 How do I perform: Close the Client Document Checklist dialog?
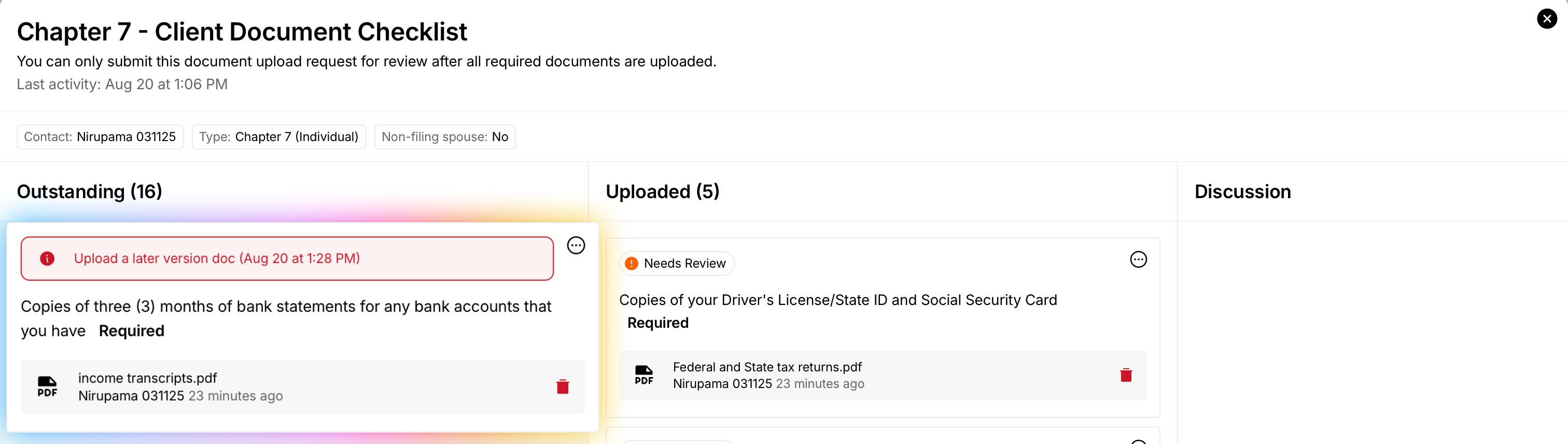point(1547,19)
